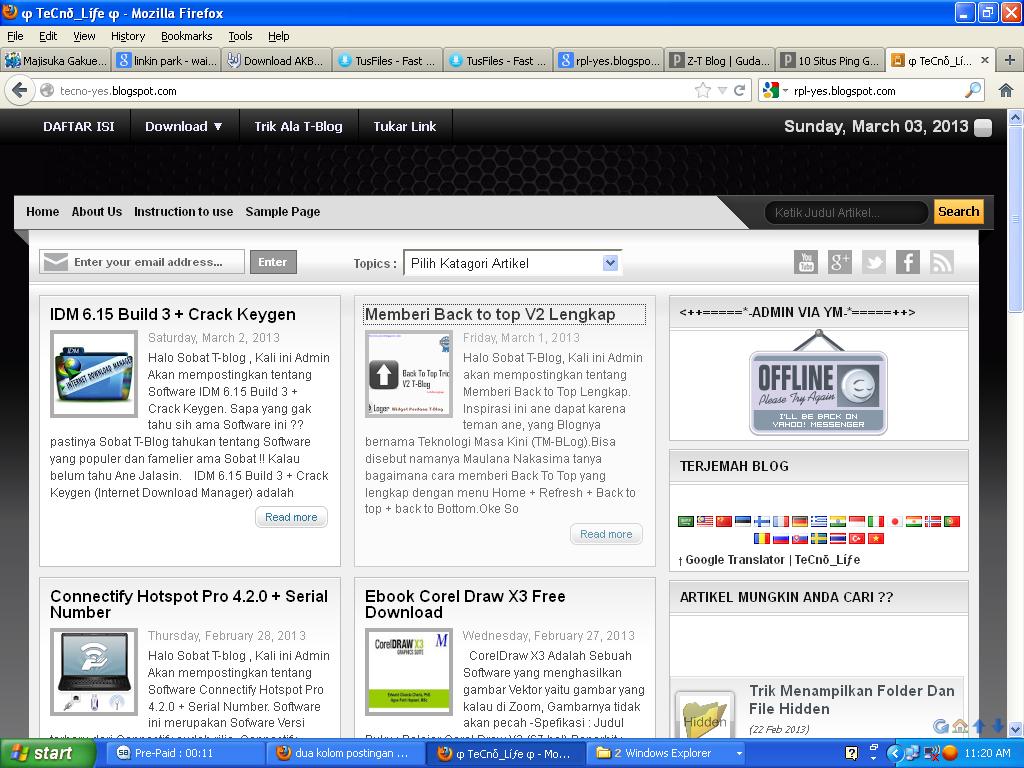Reload the page with refresh icon
This screenshot has height=768, width=1024.
click(x=739, y=90)
